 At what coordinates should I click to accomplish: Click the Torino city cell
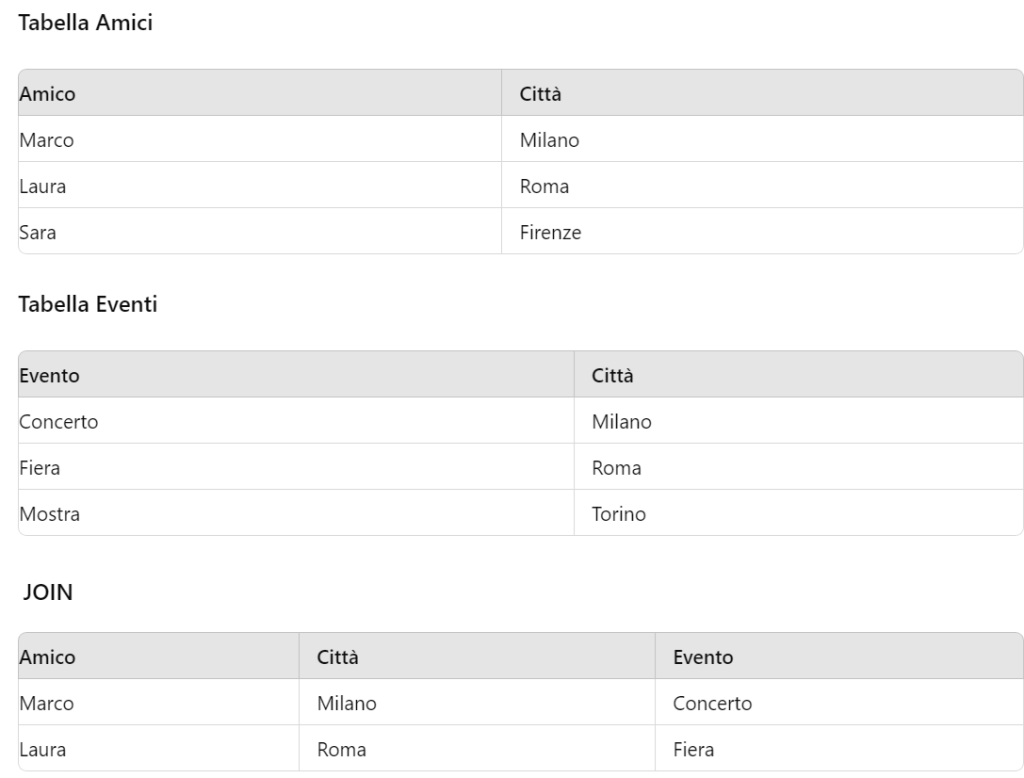coord(619,515)
